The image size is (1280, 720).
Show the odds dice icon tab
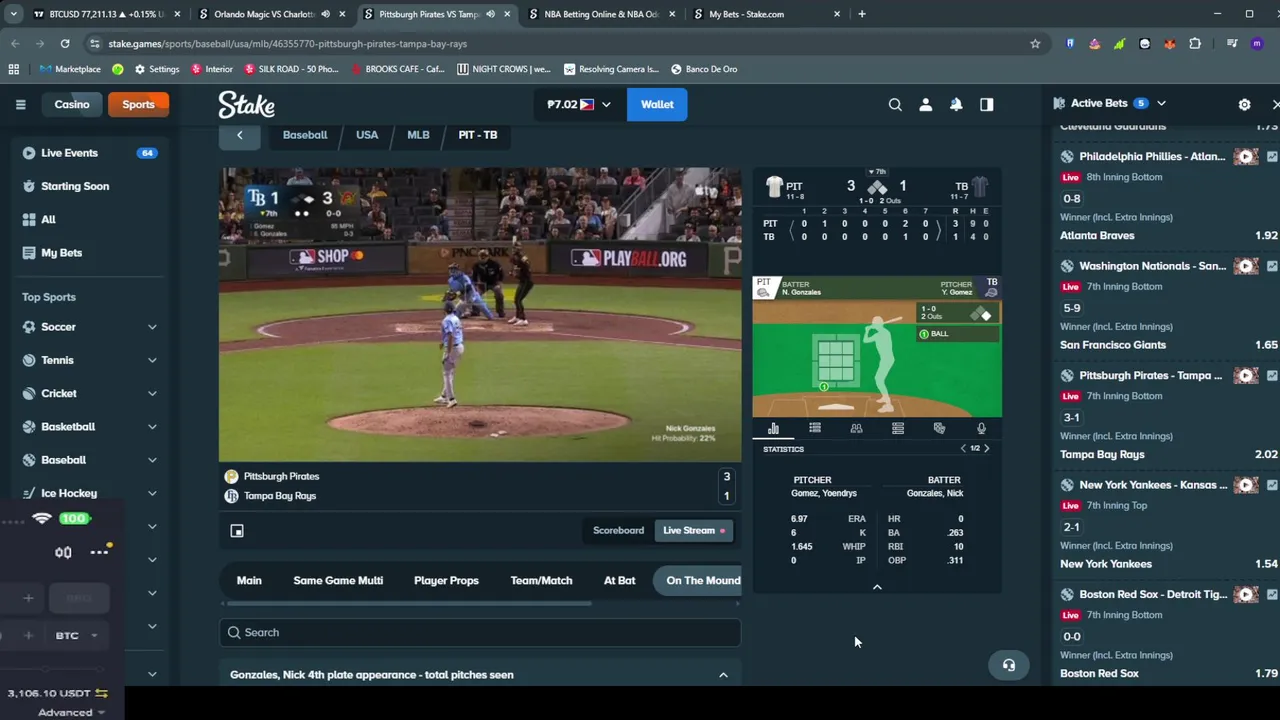coord(939,428)
